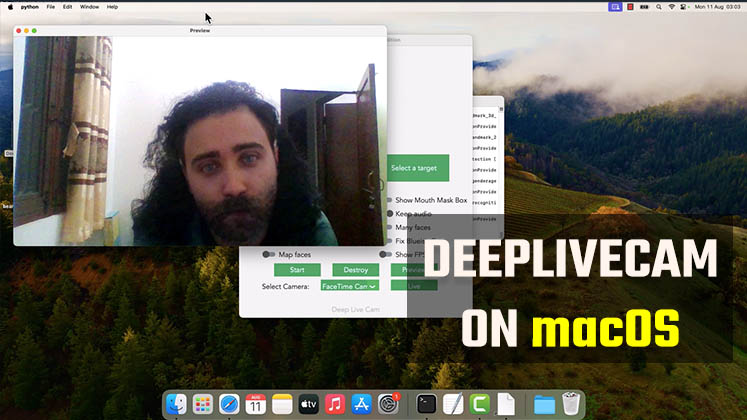Click the Preview button in Deep Live Cam
747x420 pixels.
pyautogui.click(x=413, y=270)
